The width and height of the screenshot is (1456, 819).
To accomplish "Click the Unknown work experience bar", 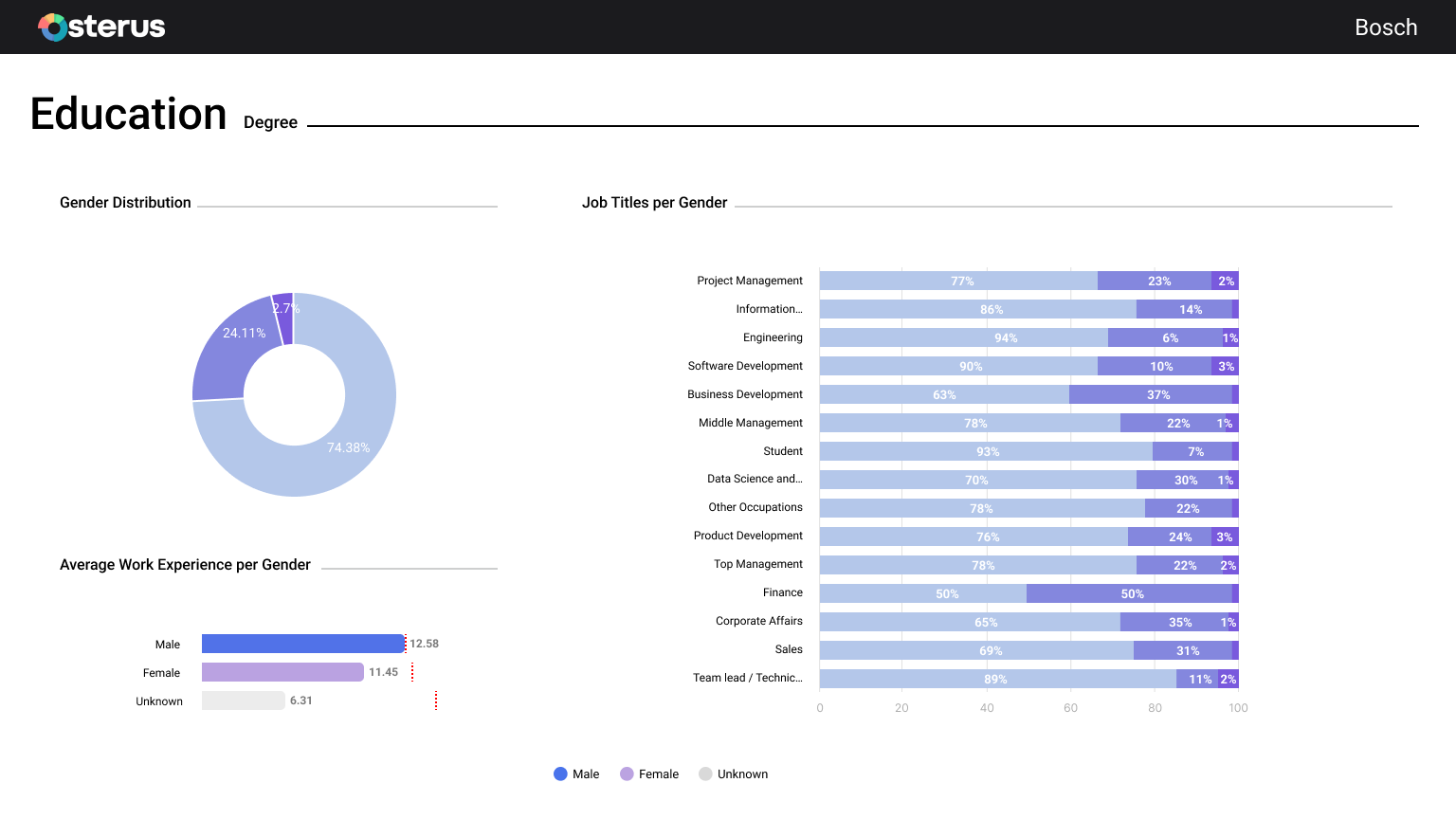I will point(244,701).
